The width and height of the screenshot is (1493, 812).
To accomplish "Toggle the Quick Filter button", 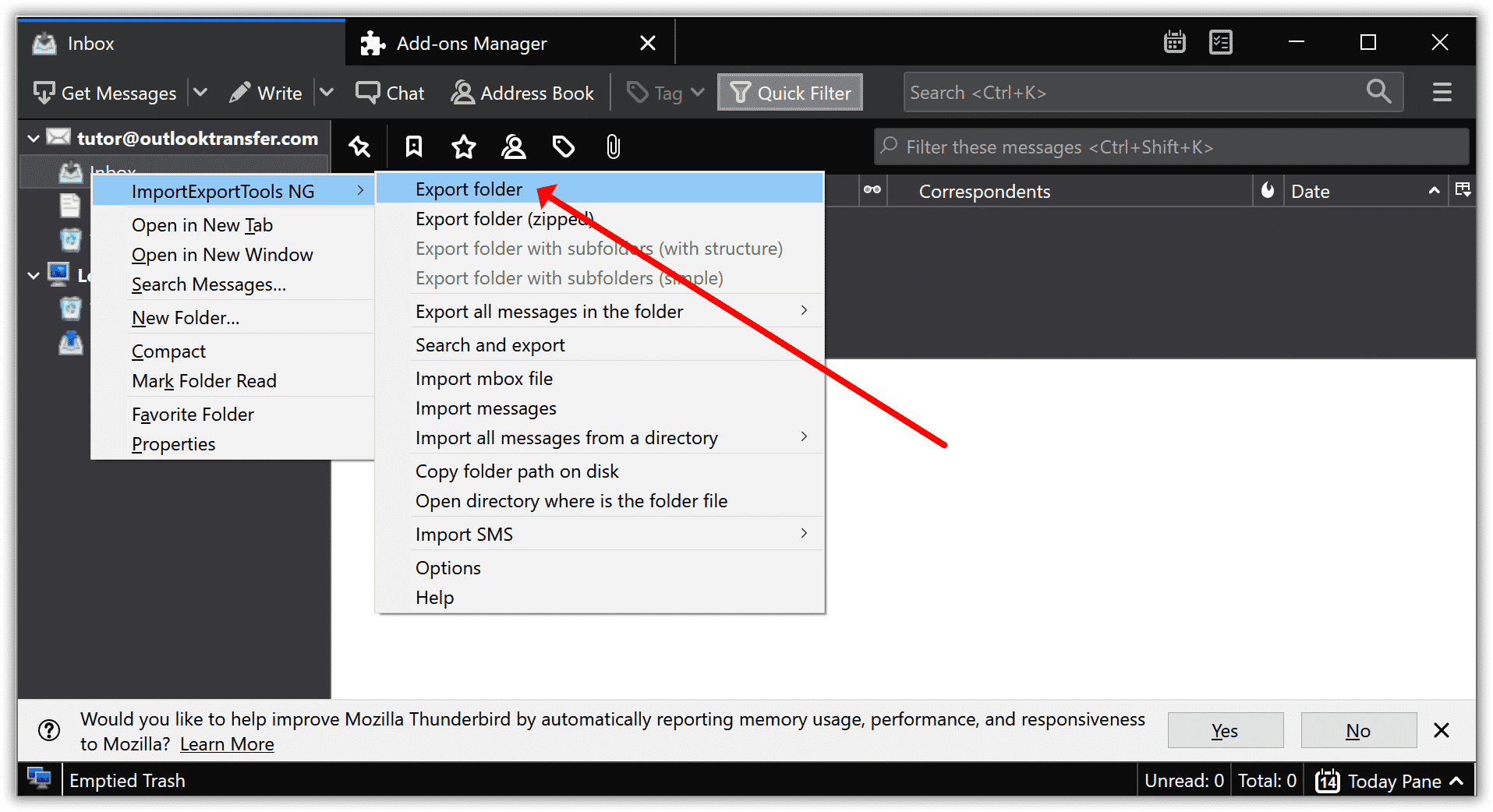I will coord(790,93).
